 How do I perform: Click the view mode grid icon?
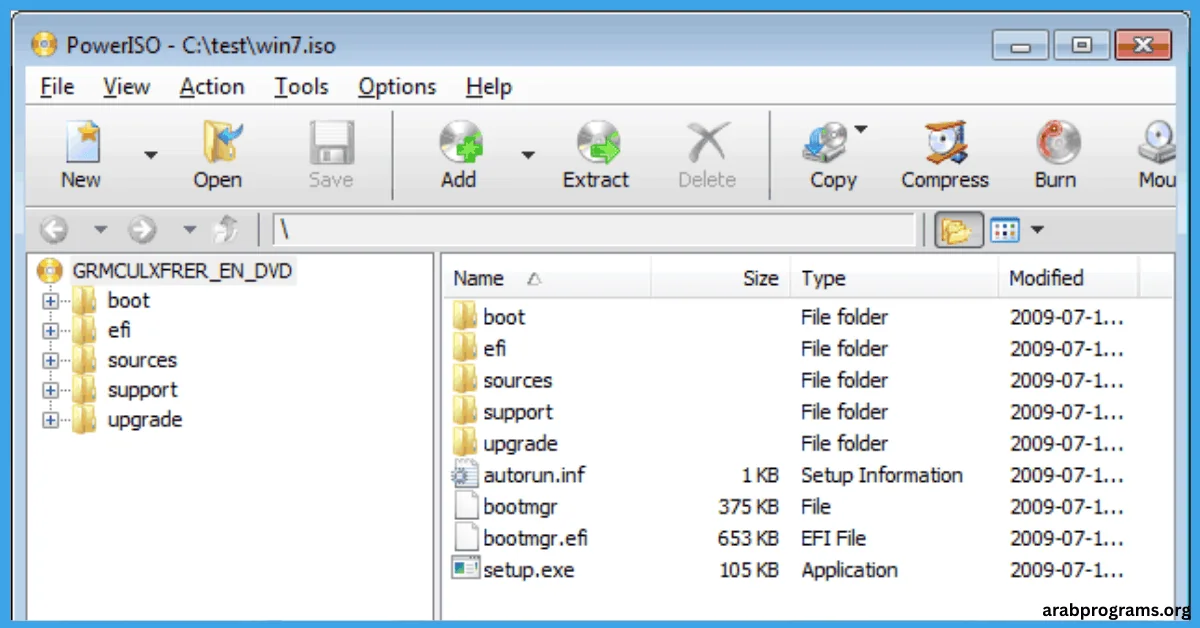[x=1005, y=231]
